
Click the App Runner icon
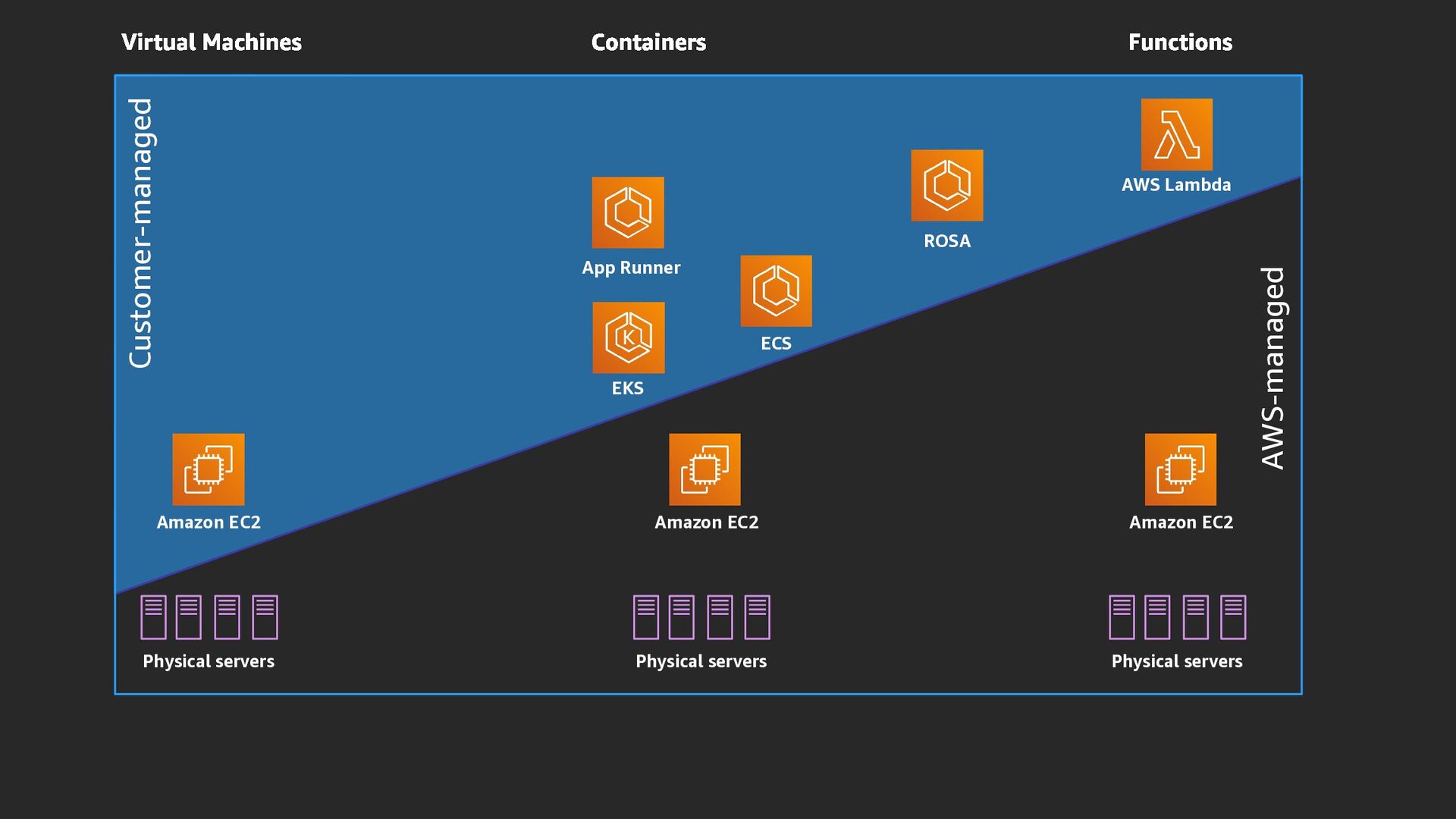pos(628,212)
